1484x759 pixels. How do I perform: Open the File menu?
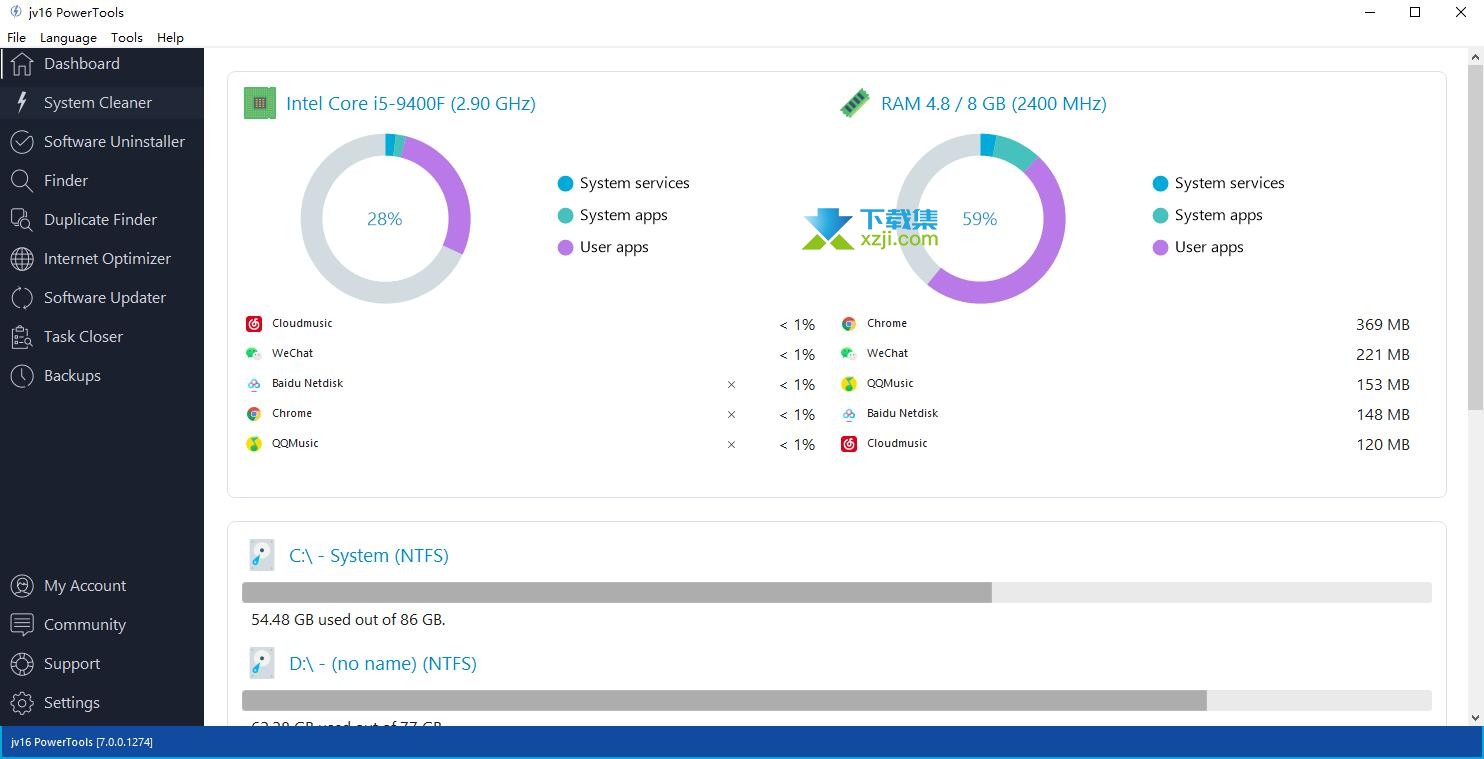point(16,38)
